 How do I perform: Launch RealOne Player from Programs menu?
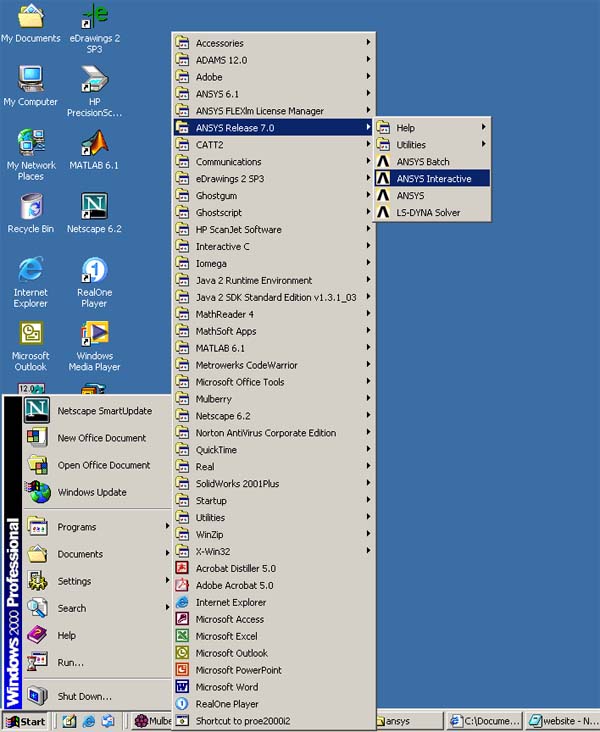[x=274, y=704]
